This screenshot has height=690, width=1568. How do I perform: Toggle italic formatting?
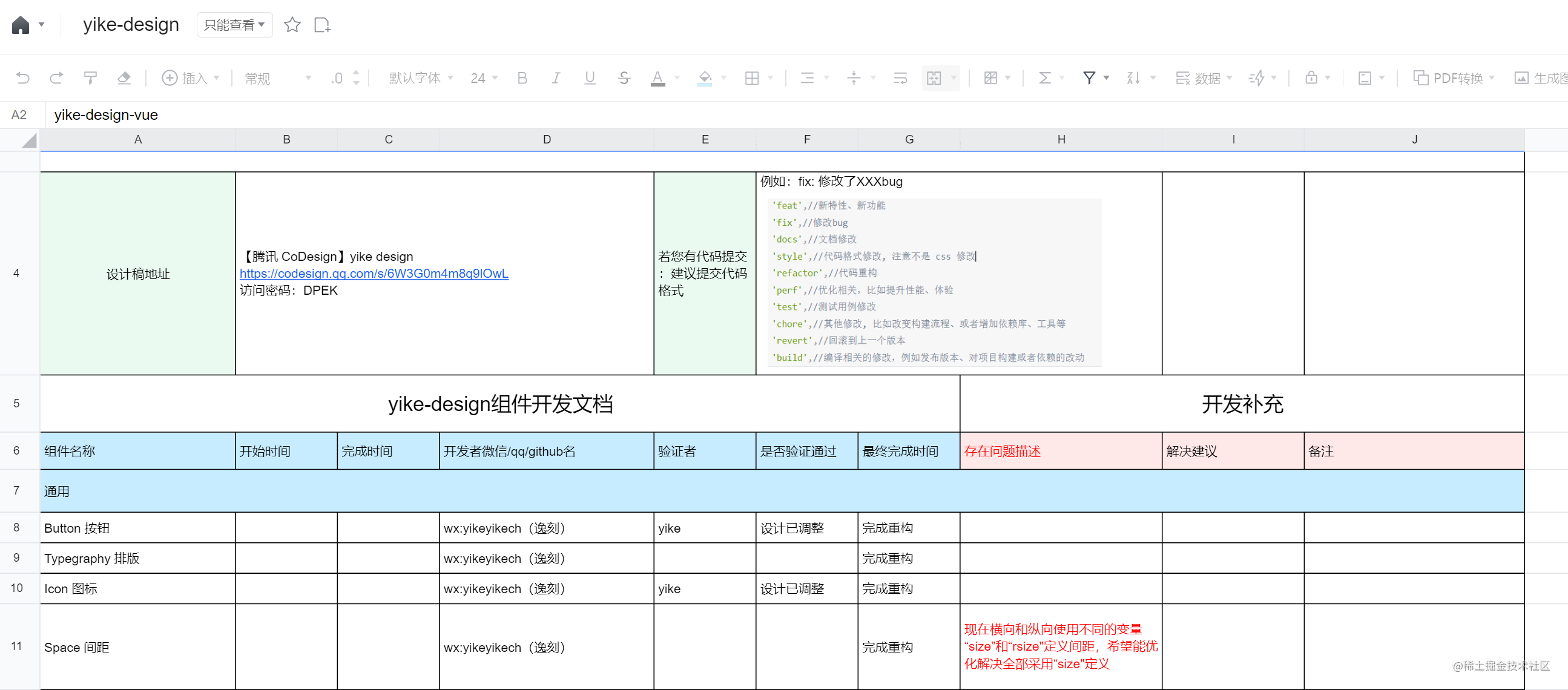pyautogui.click(x=556, y=78)
